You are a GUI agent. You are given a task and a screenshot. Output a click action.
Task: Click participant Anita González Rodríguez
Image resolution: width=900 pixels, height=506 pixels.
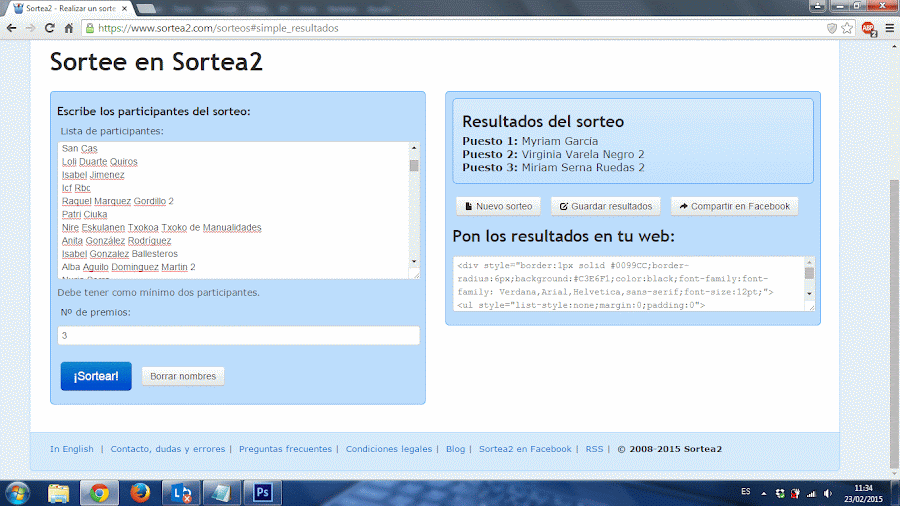click(117, 241)
